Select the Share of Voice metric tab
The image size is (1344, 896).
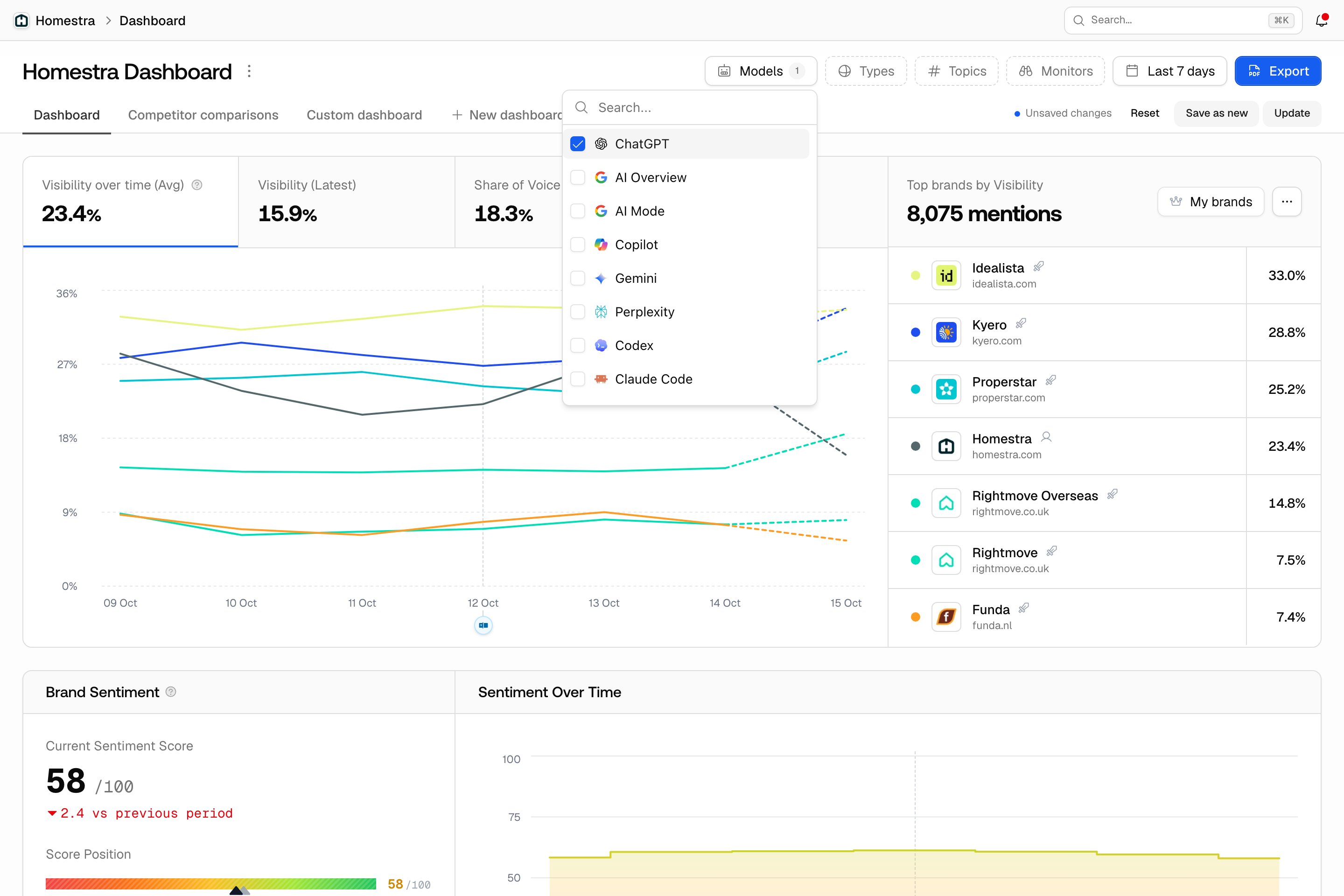point(509,202)
